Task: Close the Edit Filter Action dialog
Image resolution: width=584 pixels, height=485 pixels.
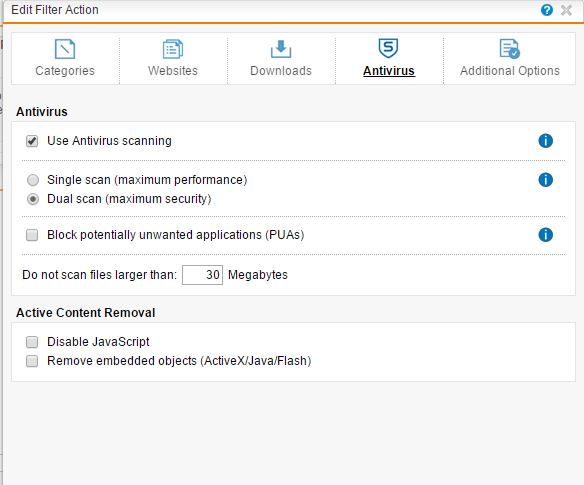Action: click(566, 10)
